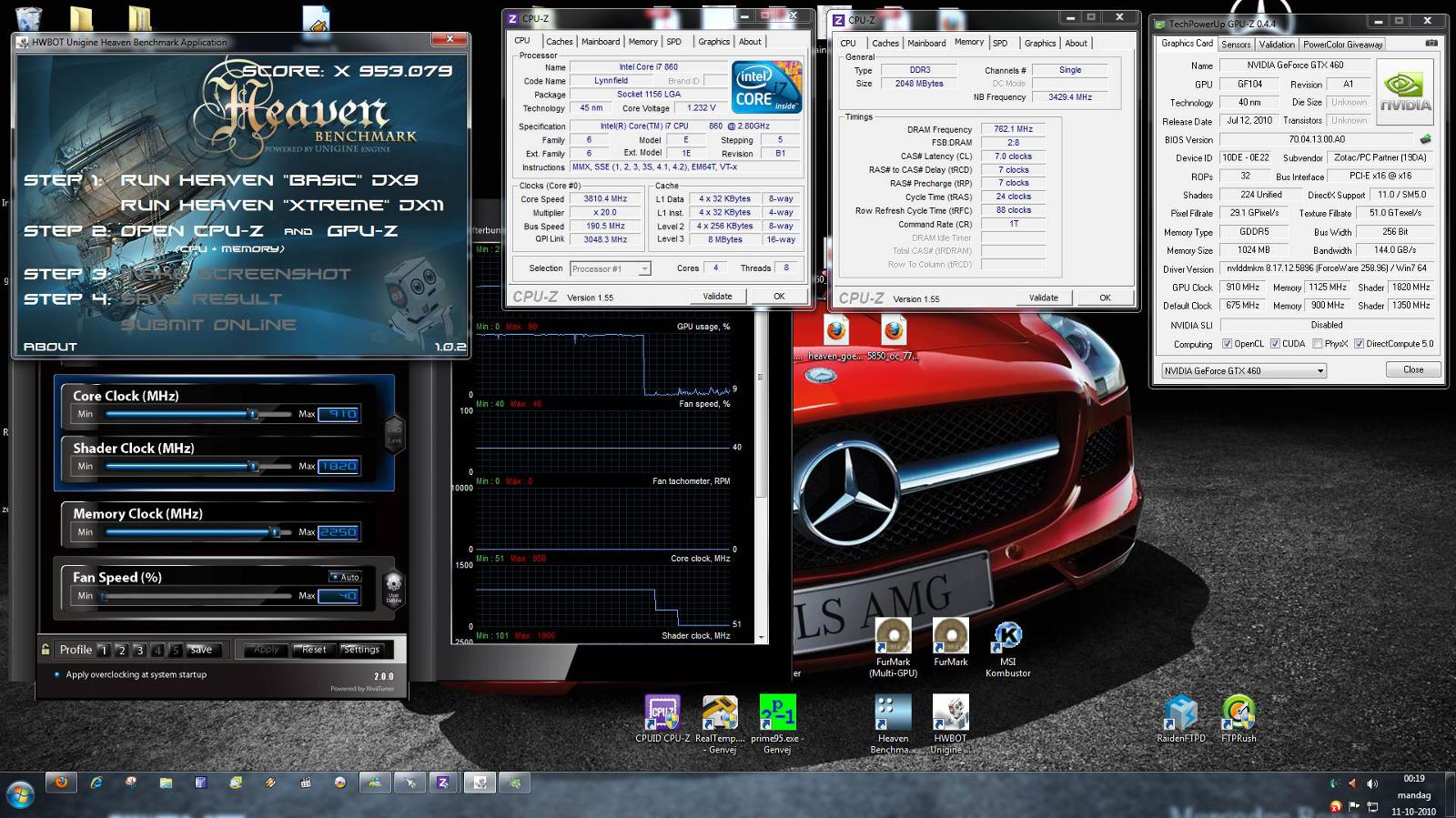Click Memory Clock 2250 value field
Screen dimensions: 1456x818
338,532
